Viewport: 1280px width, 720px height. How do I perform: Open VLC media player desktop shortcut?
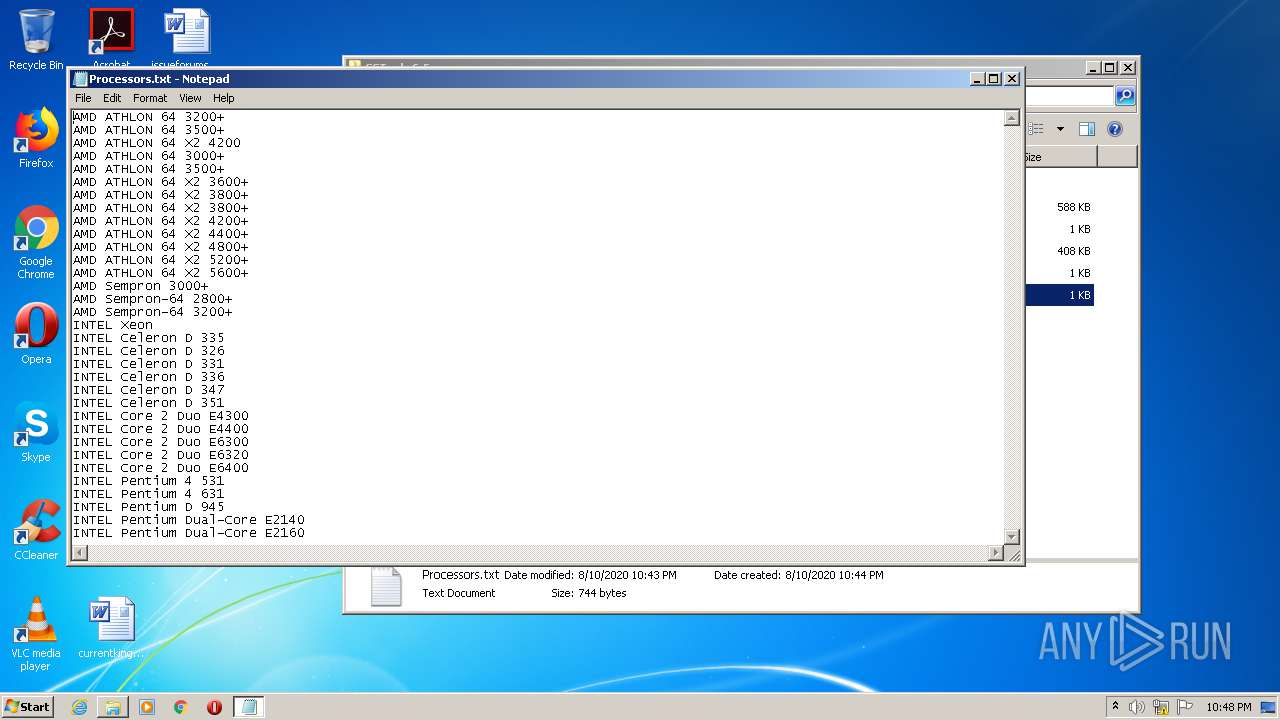pyautogui.click(x=36, y=634)
